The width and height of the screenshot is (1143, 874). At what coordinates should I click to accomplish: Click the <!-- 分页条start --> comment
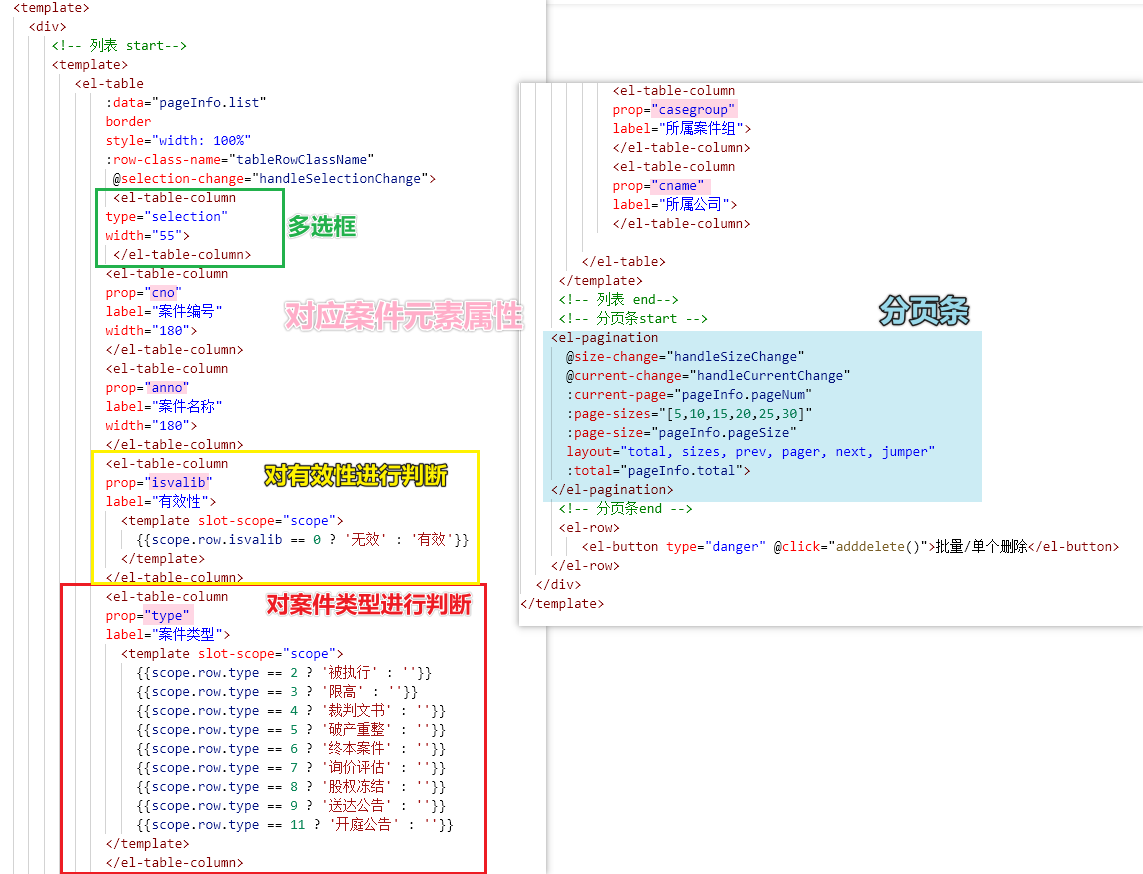point(633,319)
